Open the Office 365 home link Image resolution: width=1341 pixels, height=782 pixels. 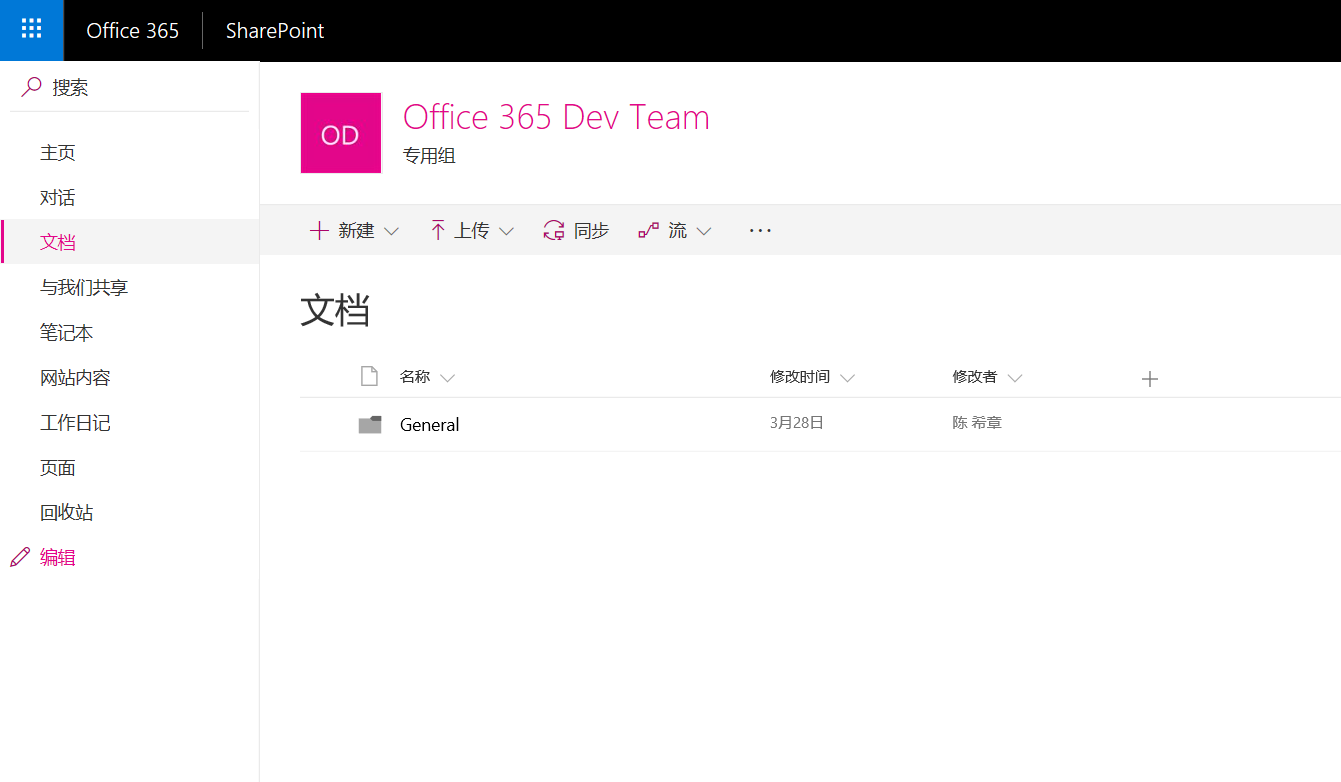pyautogui.click(x=132, y=30)
